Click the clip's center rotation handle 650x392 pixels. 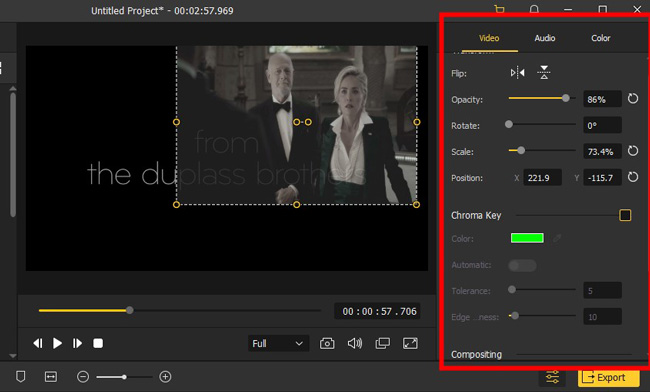pos(308,122)
